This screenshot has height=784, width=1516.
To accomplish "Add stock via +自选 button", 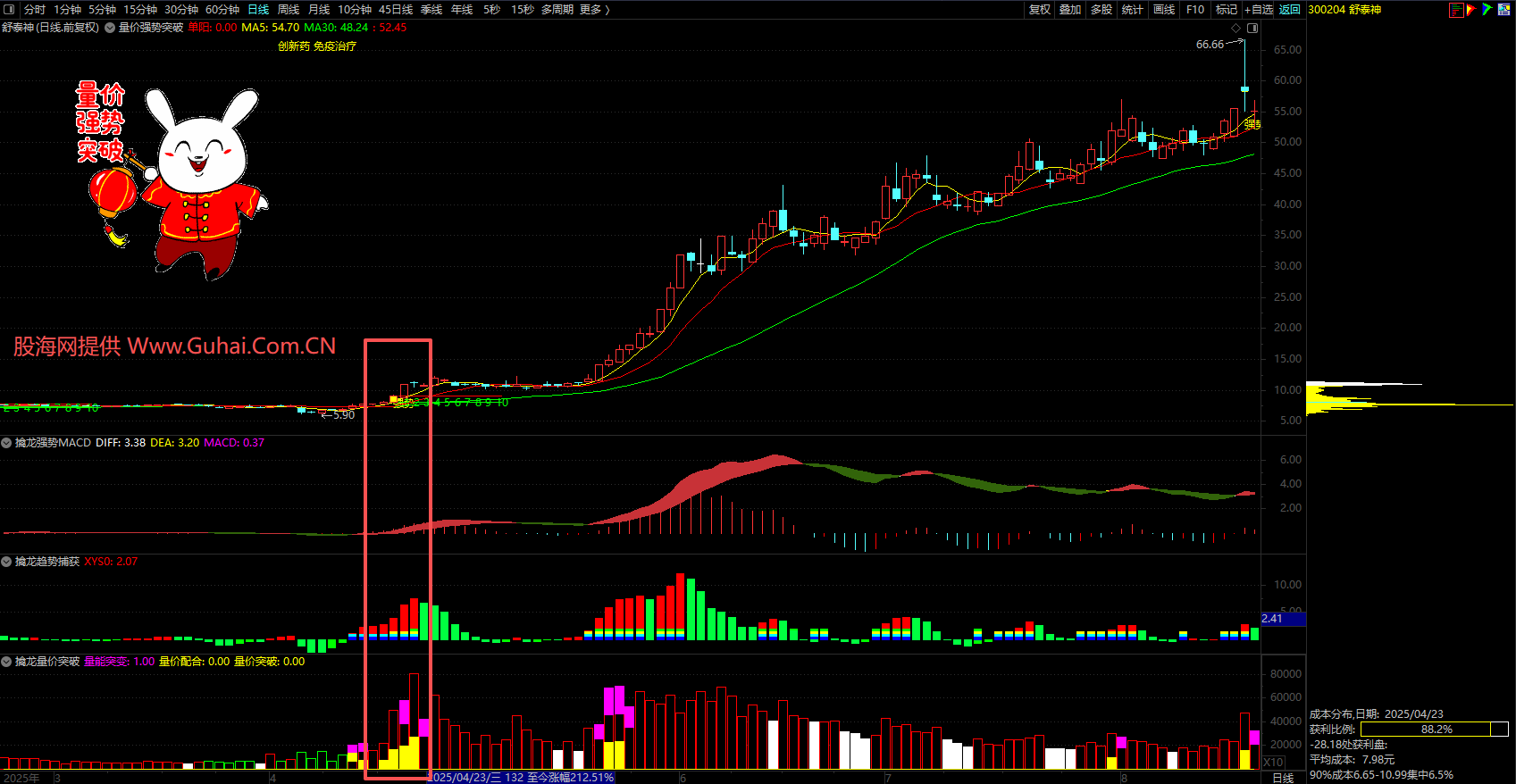I will click(1259, 9).
